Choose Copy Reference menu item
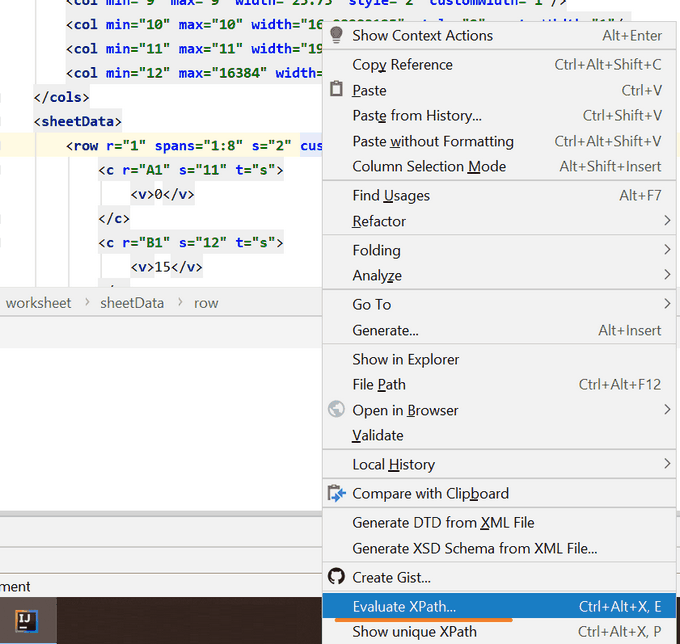The image size is (680, 644). 402,65
